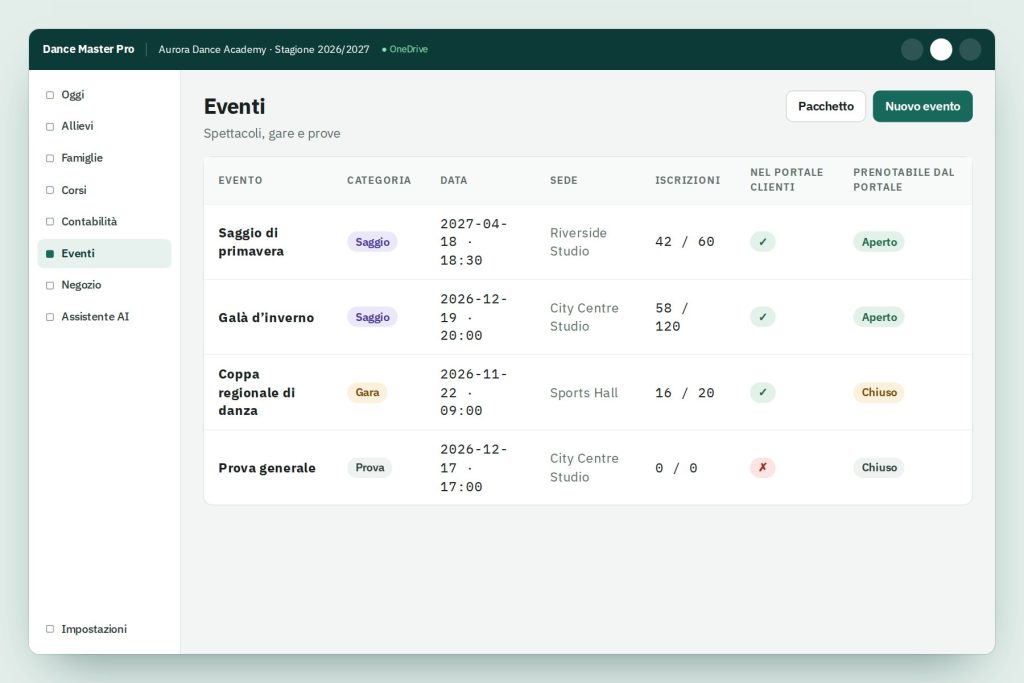1024x683 pixels.
Task: Click Aperto badge for Galà d'inverno
Action: (878, 317)
